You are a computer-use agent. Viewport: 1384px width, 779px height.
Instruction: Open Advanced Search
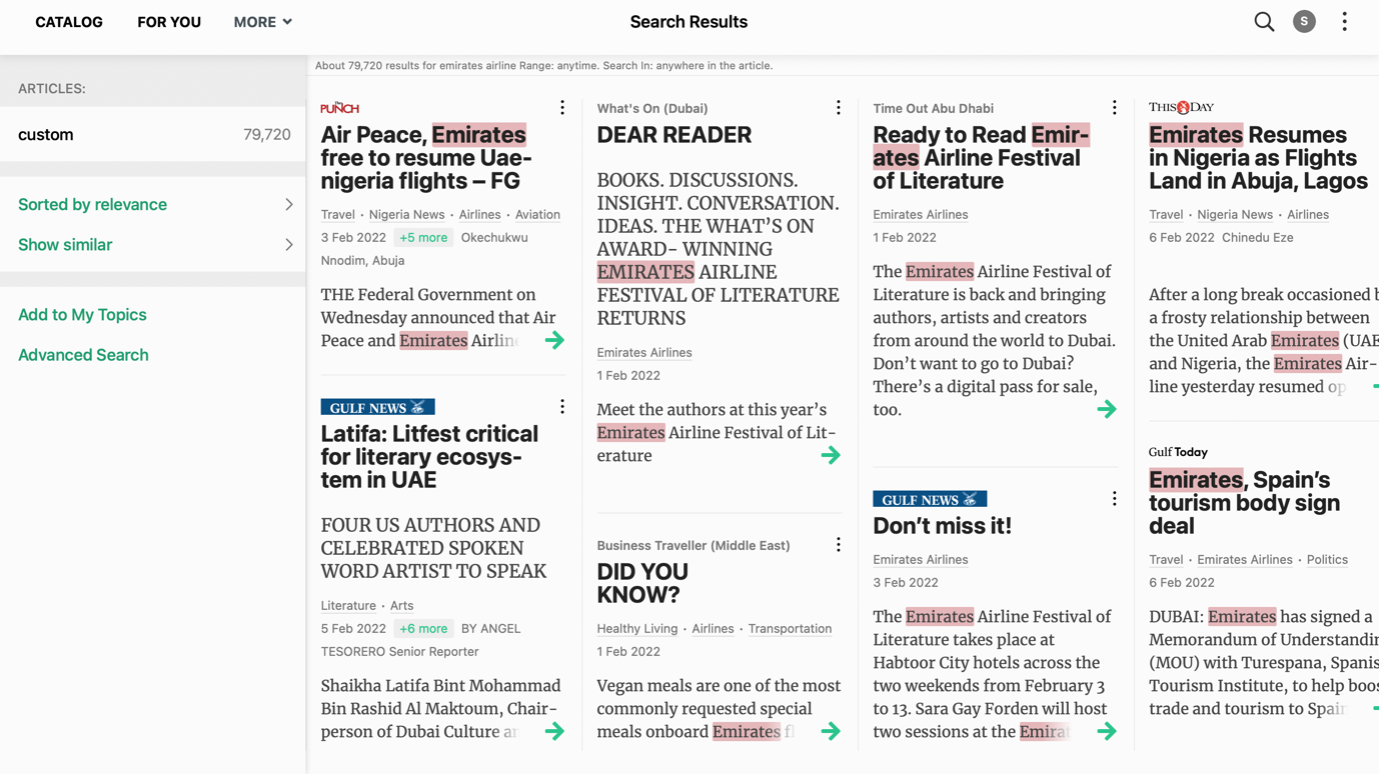click(x=83, y=355)
